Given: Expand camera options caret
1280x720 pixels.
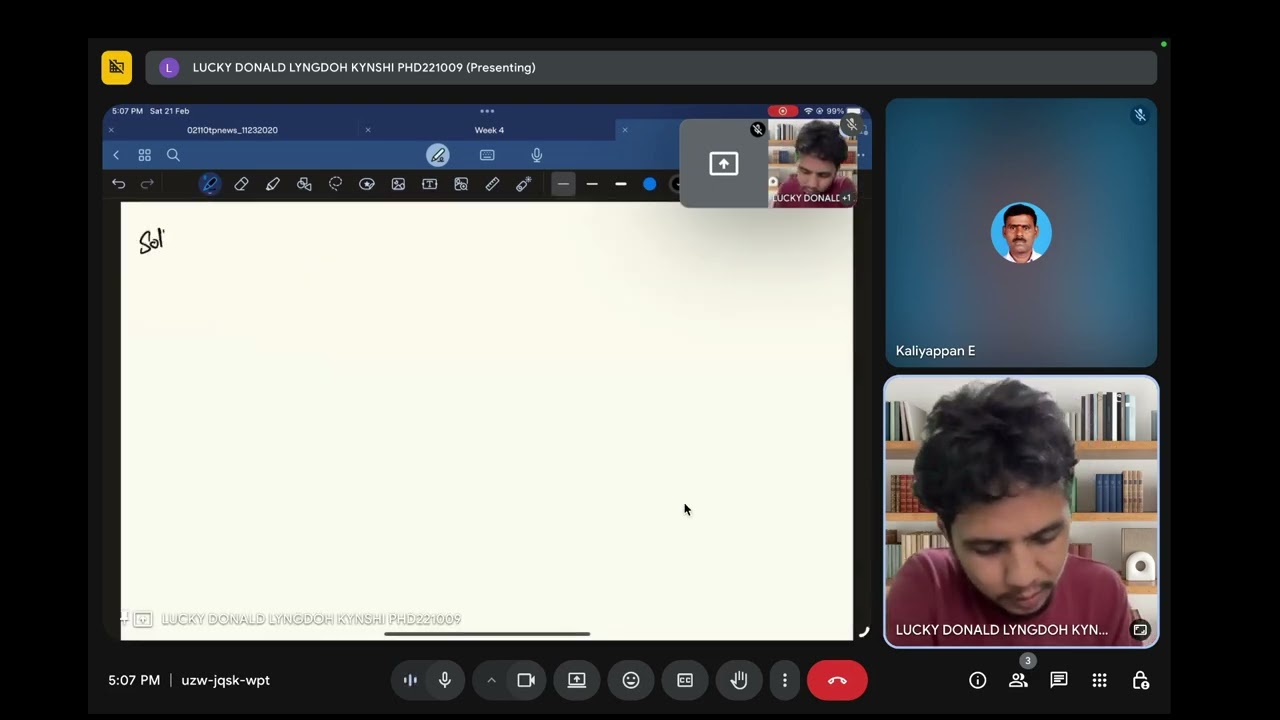Looking at the screenshot, I should 491,680.
